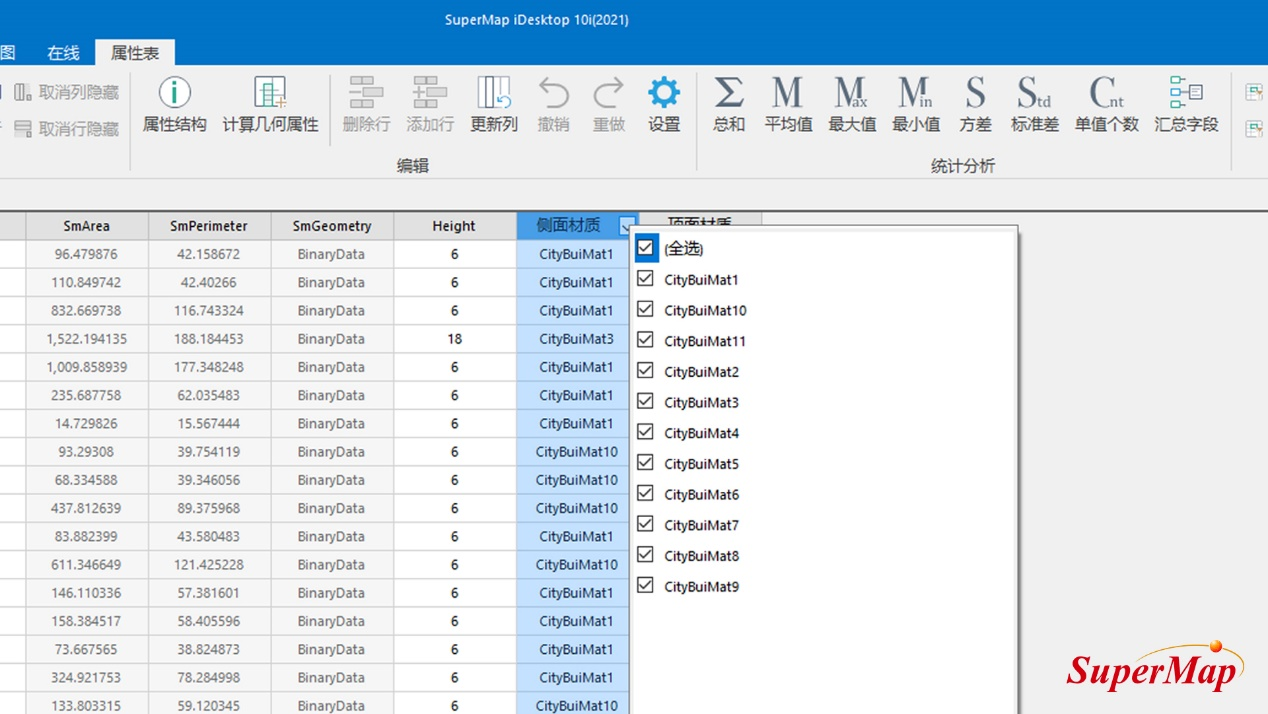This screenshot has width=1268, height=714.
Task: Click the Height cell showing 18
Action: pos(455,339)
